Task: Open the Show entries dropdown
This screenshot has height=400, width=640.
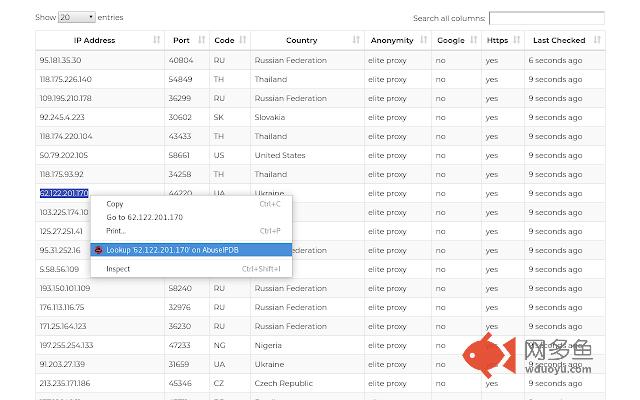Action: click(77, 17)
